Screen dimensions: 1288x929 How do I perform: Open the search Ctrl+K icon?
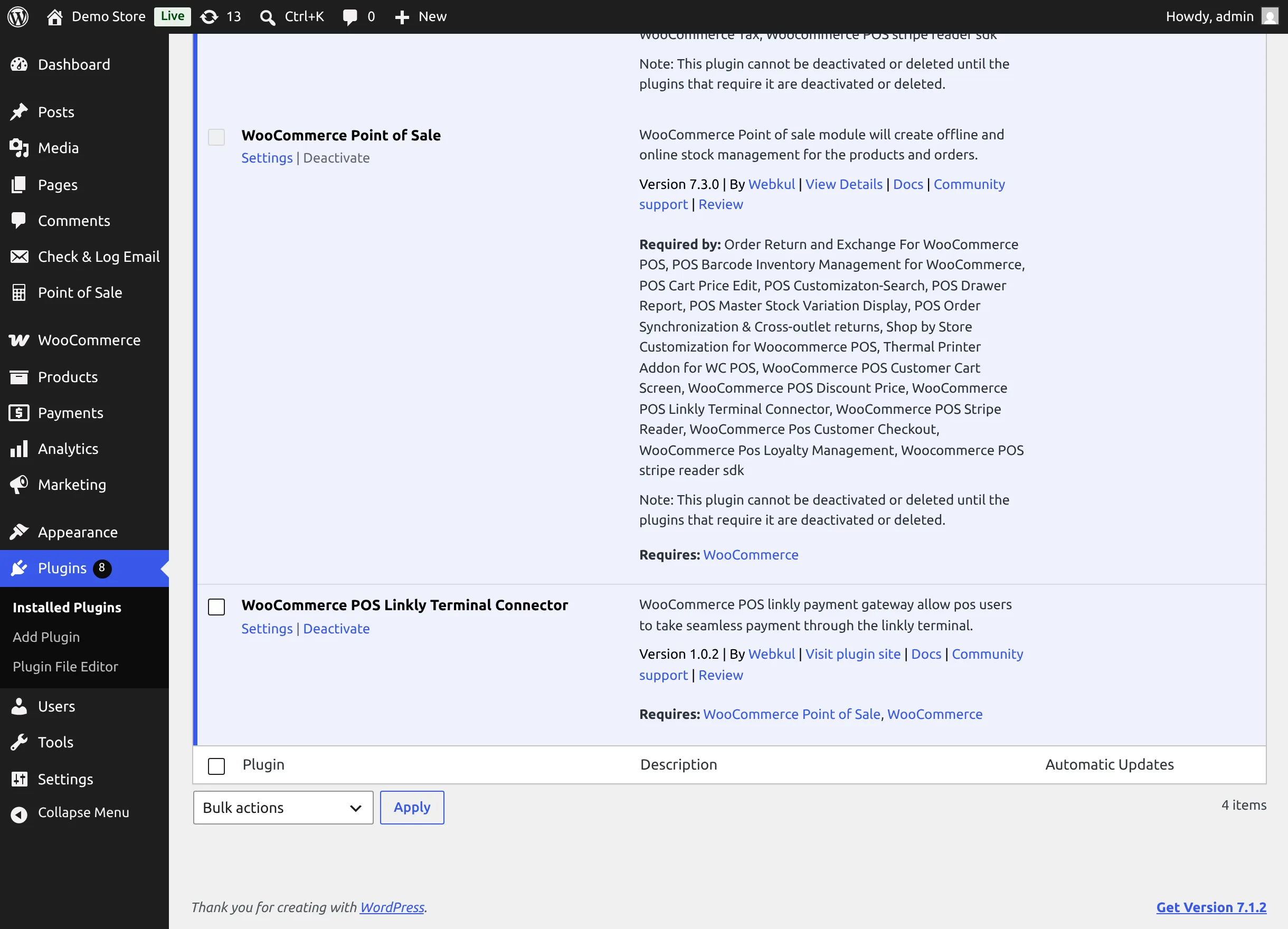point(267,17)
